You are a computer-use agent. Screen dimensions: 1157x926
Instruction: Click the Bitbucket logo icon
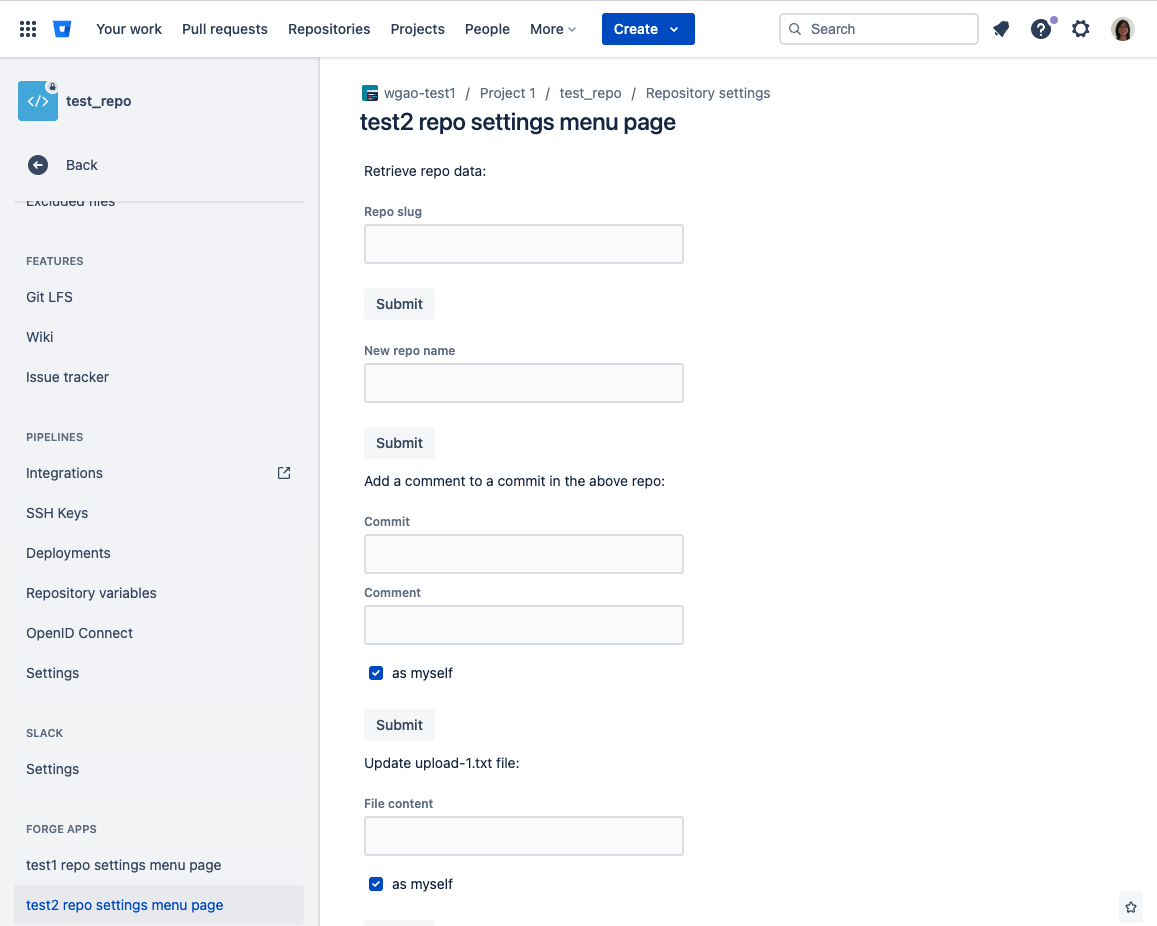tap(62, 28)
